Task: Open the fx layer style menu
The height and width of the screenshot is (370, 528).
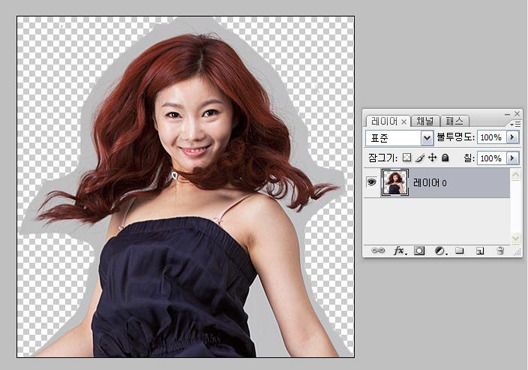Action: tap(400, 251)
